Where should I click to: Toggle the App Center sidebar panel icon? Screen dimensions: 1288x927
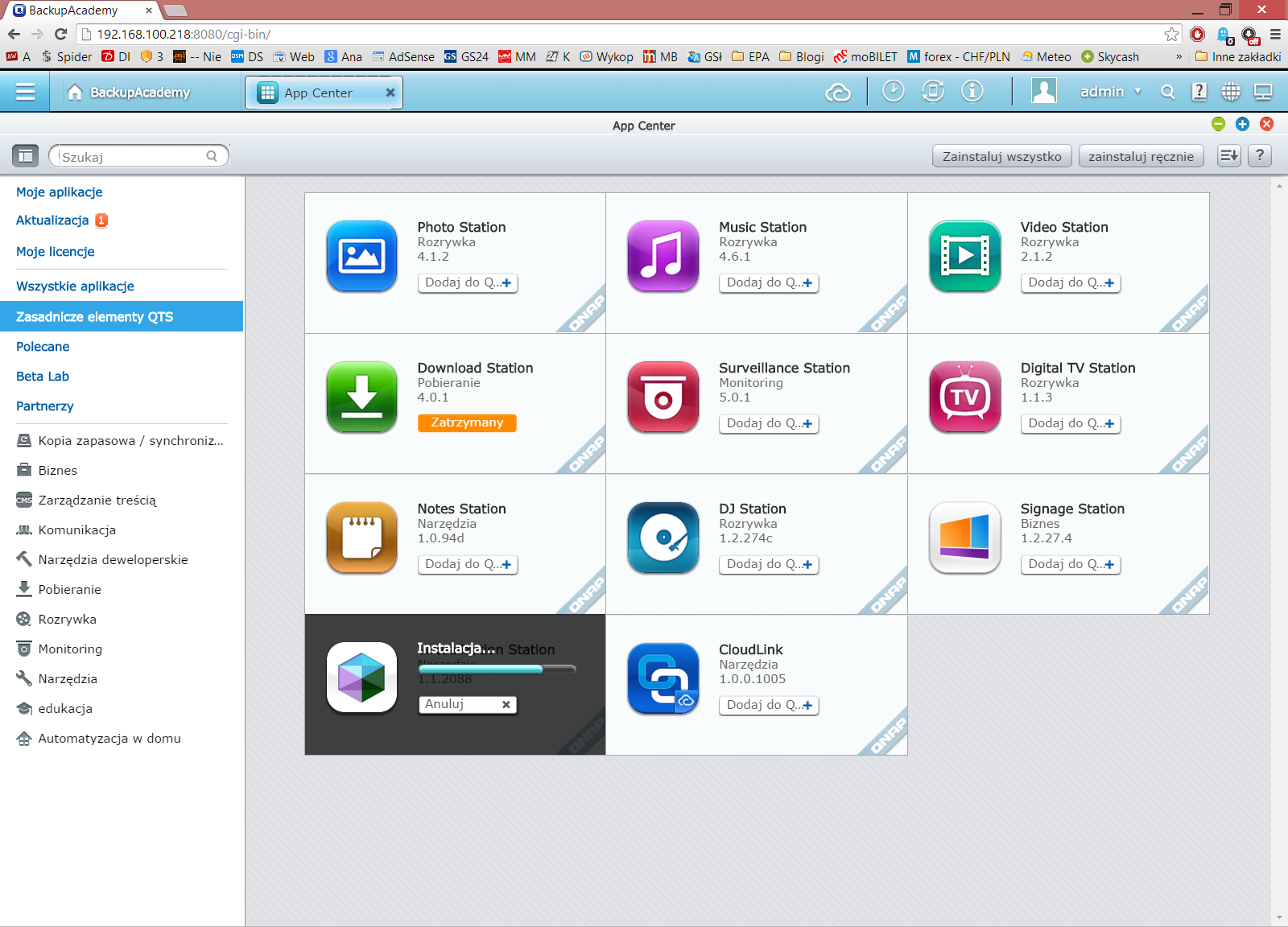pyautogui.click(x=26, y=156)
